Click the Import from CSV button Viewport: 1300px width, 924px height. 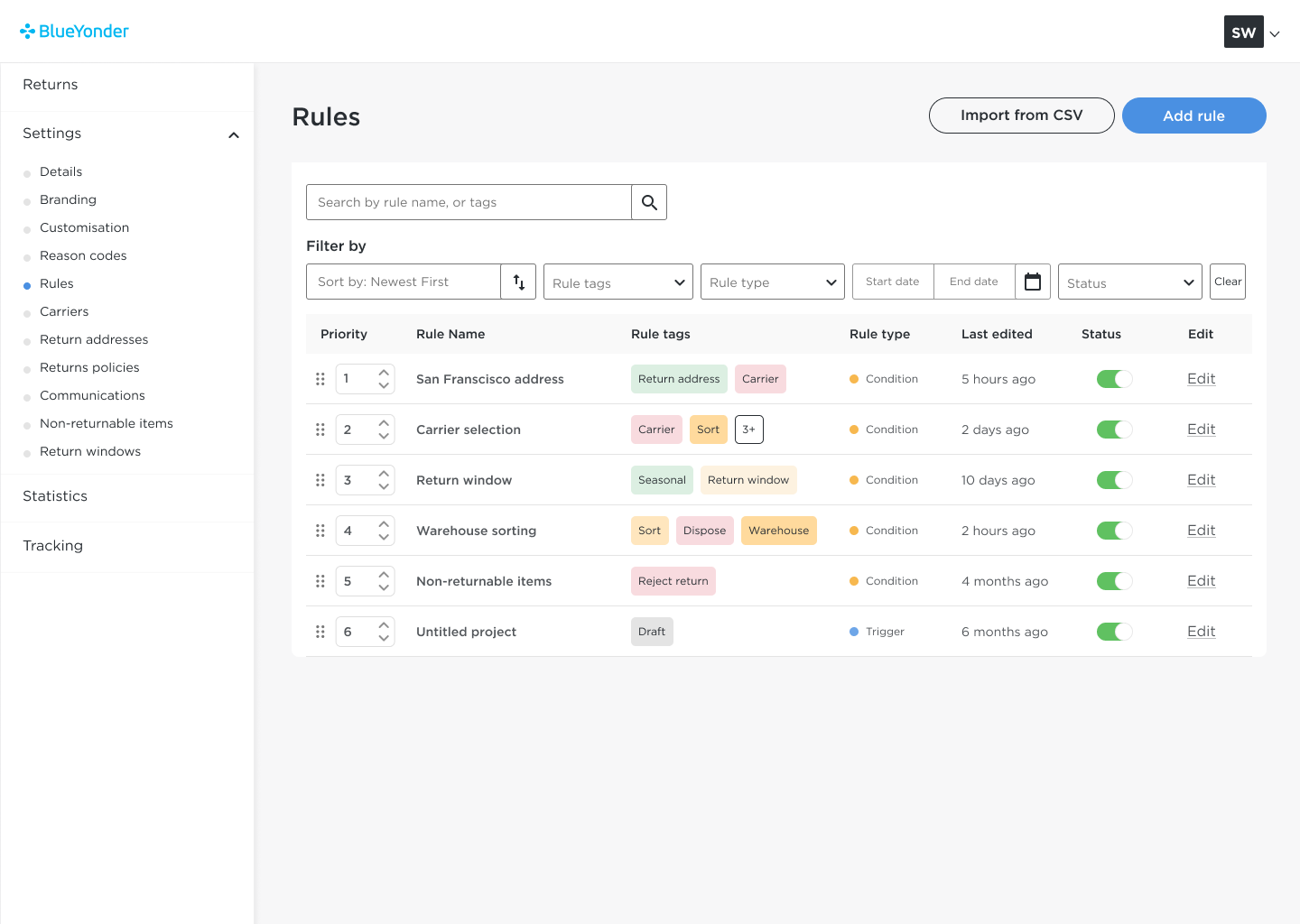point(1022,115)
